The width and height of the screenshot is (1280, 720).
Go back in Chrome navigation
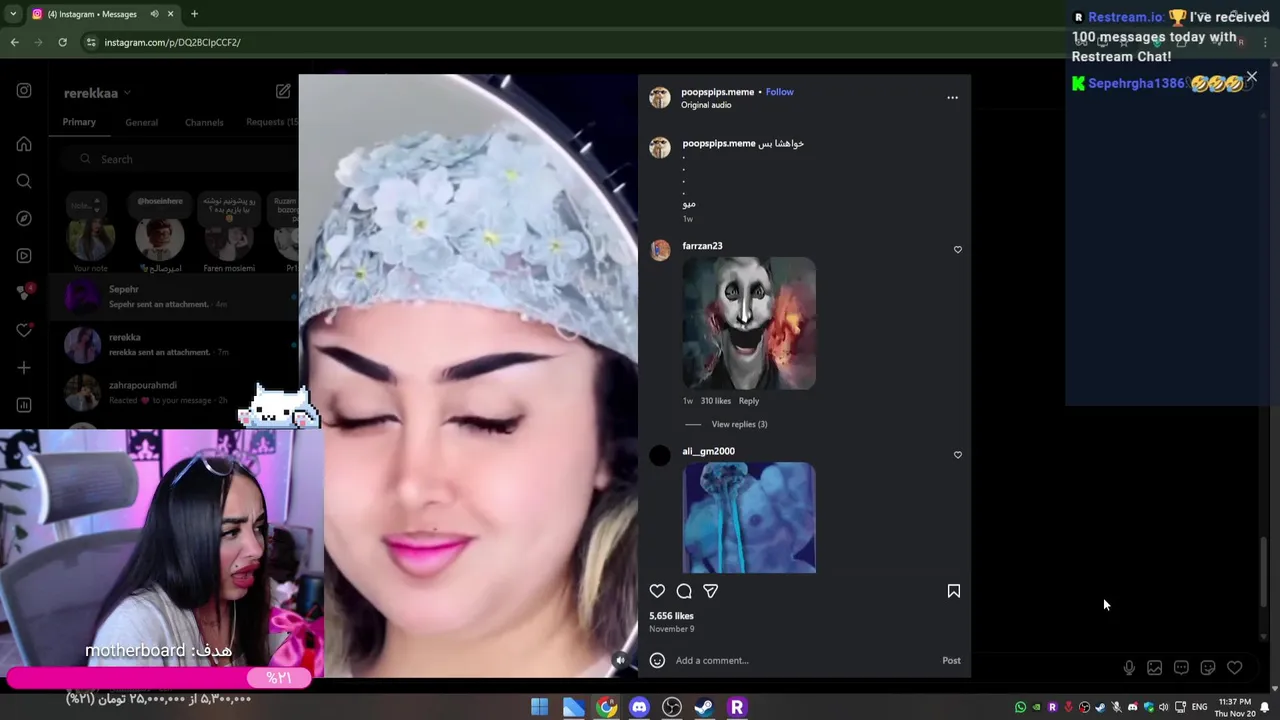click(x=14, y=42)
